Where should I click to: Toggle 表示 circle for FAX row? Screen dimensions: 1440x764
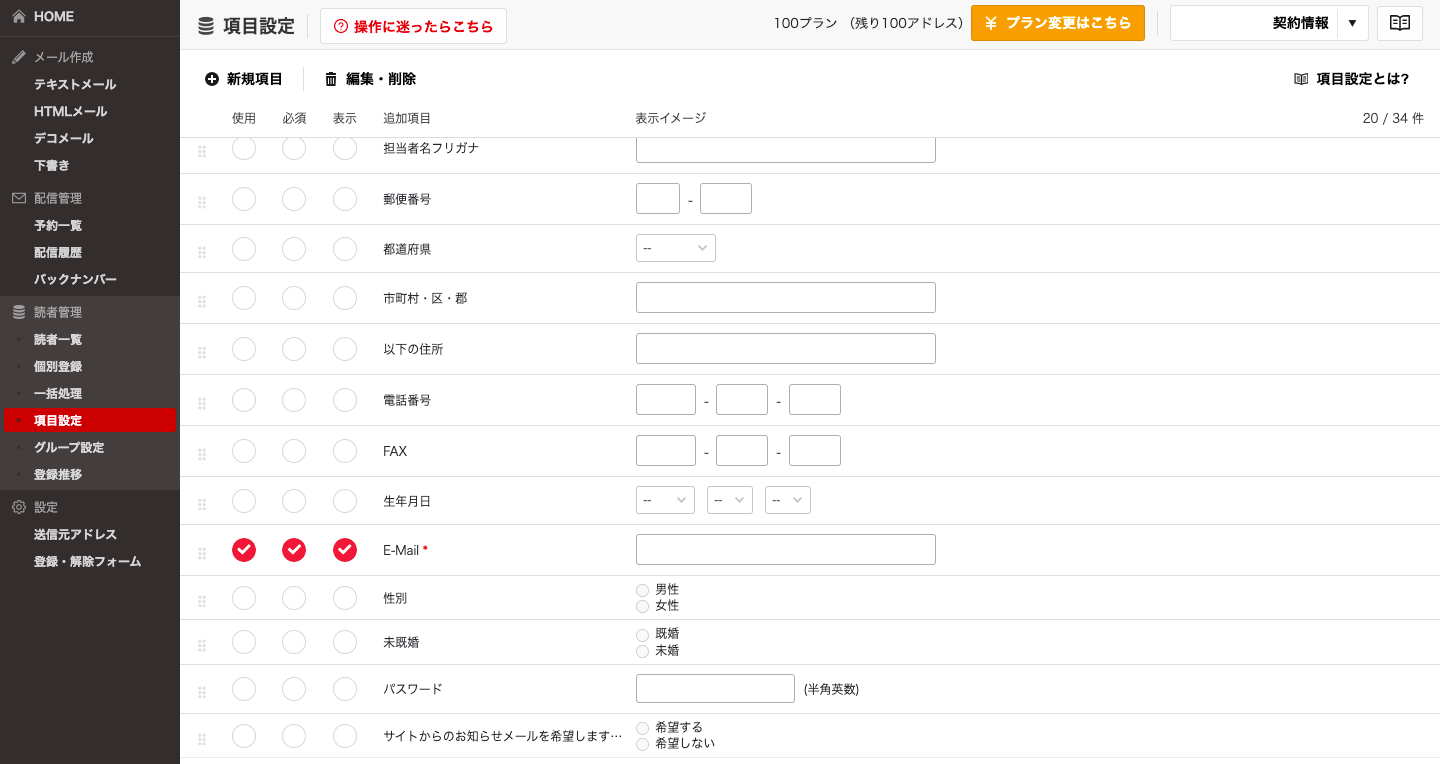point(345,451)
